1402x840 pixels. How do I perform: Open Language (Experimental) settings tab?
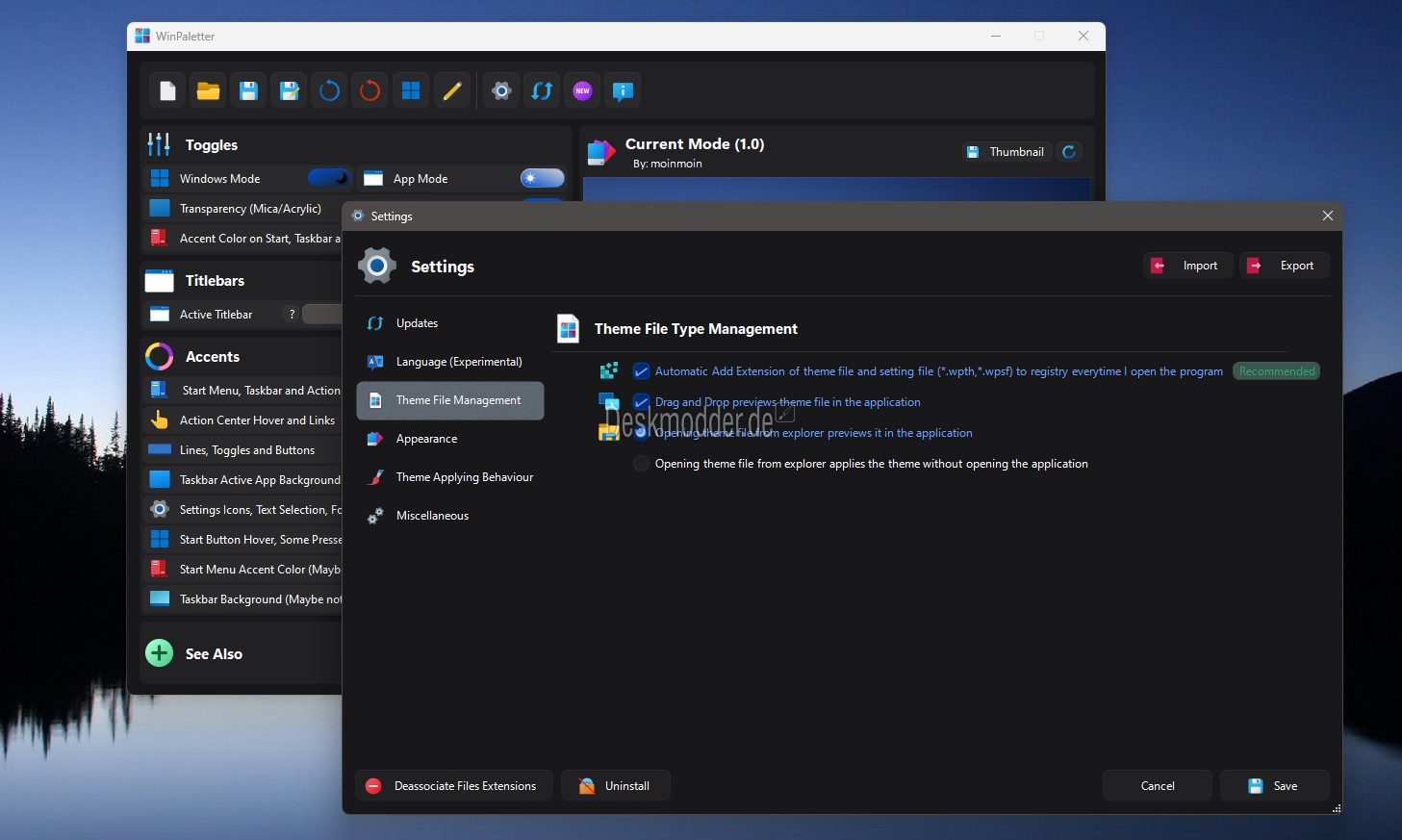point(450,362)
